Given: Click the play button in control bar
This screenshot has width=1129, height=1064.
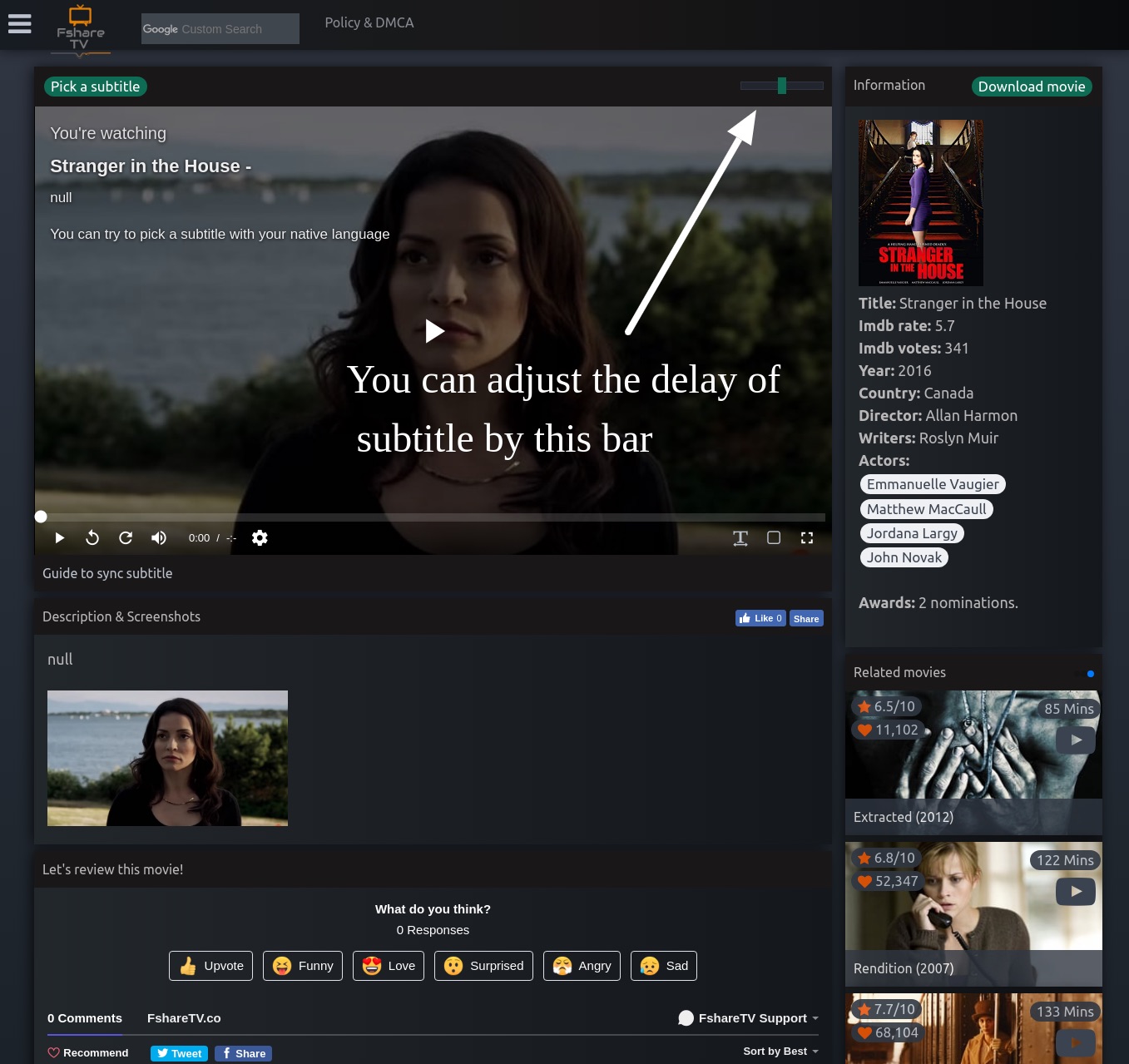Looking at the screenshot, I should 59,538.
